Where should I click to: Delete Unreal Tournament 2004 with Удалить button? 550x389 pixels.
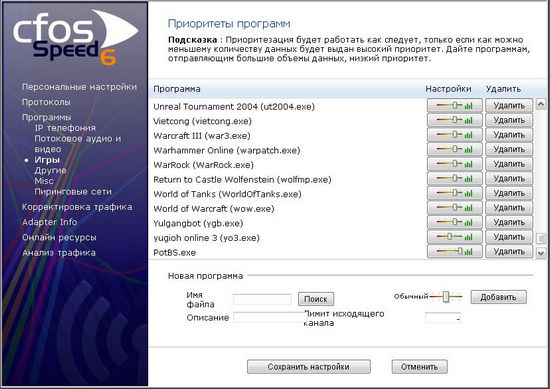coord(509,105)
